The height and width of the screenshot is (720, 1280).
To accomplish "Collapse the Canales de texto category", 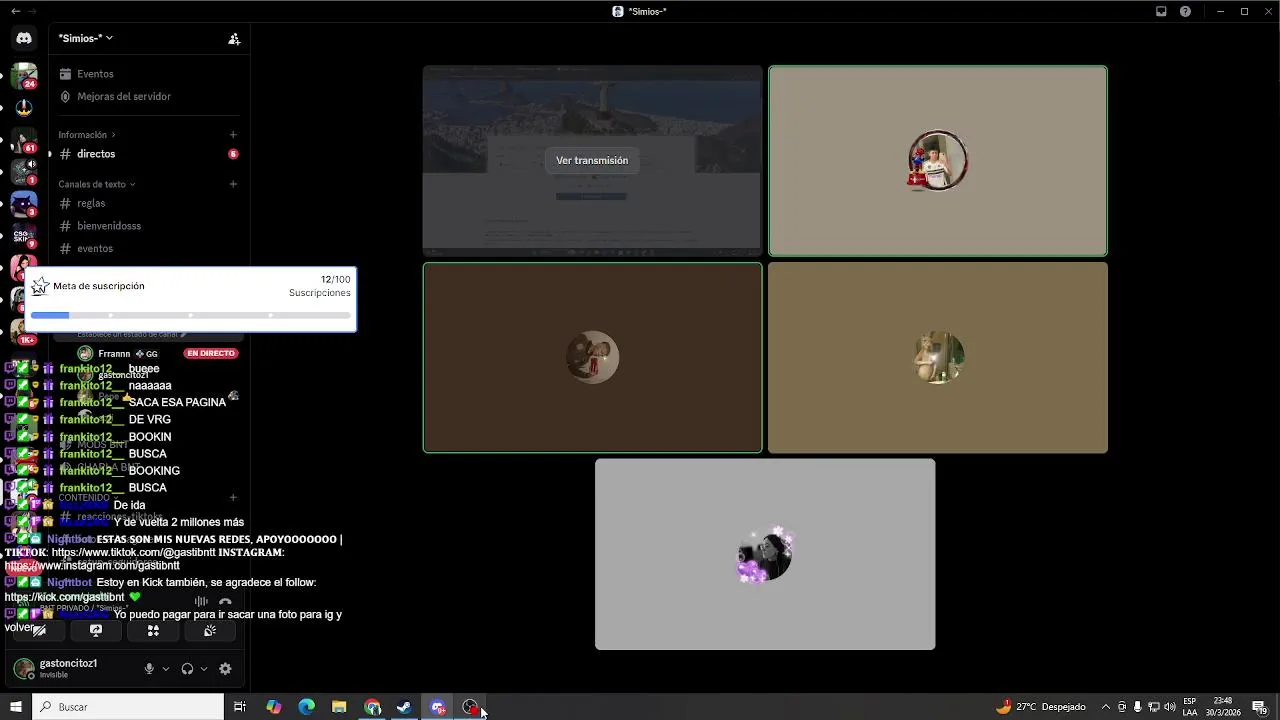I will point(96,184).
